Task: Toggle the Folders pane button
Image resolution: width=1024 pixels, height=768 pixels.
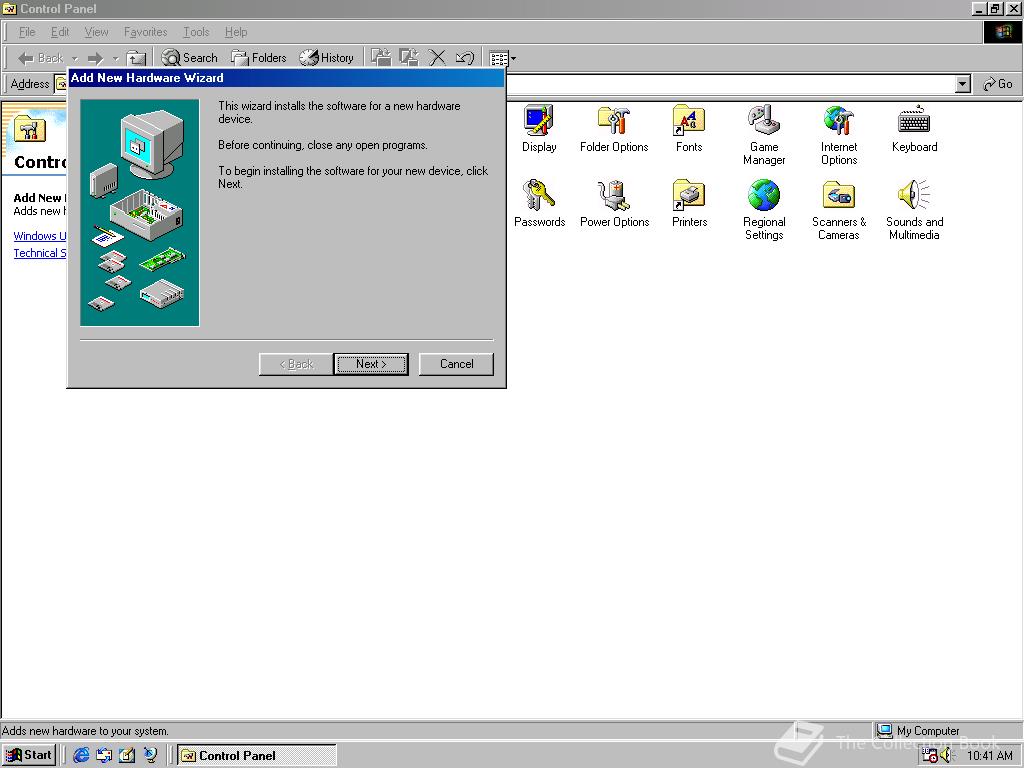Action: [x=259, y=58]
